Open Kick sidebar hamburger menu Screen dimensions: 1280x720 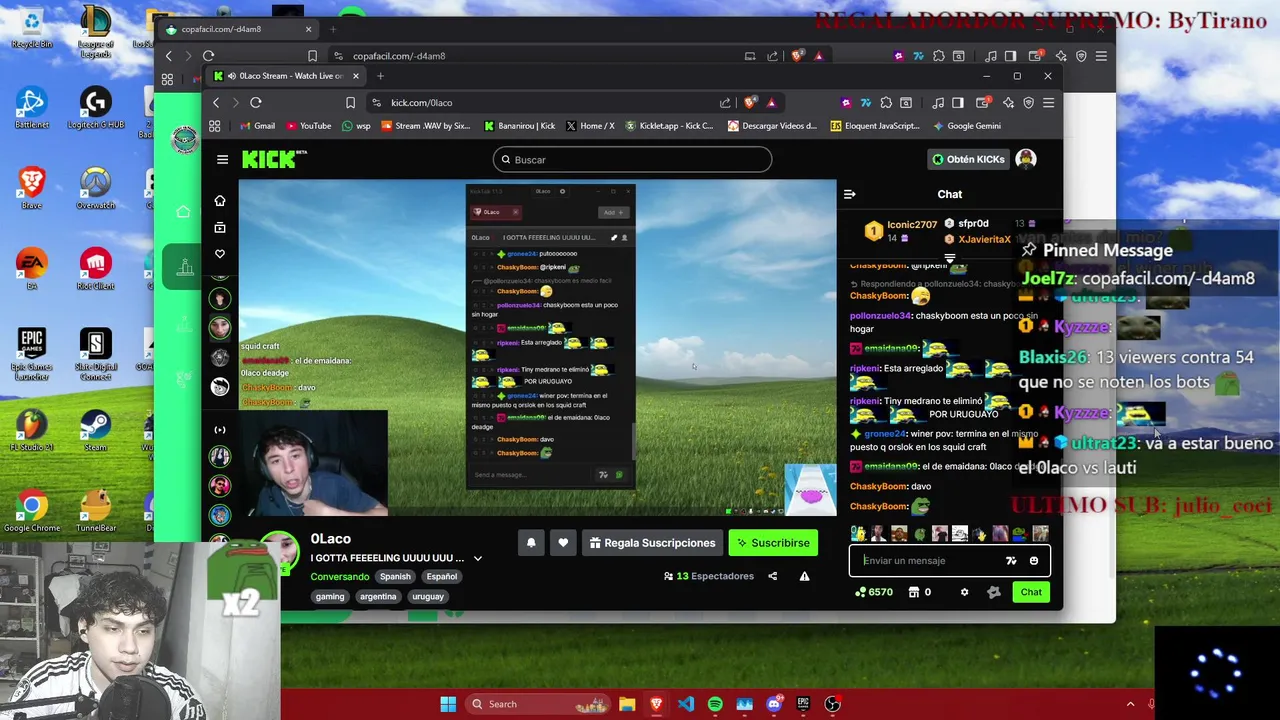(222, 160)
